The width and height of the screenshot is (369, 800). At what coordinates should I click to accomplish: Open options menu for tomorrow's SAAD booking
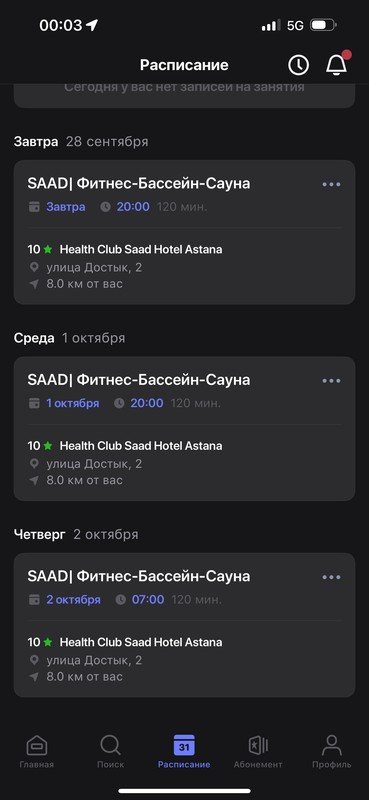331,184
